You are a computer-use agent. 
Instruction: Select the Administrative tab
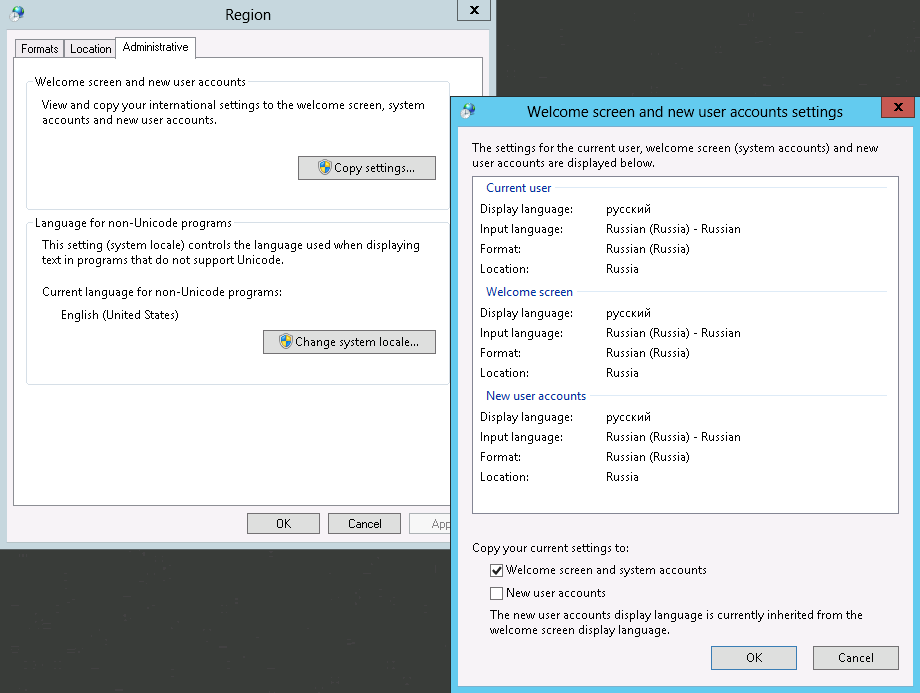click(155, 47)
